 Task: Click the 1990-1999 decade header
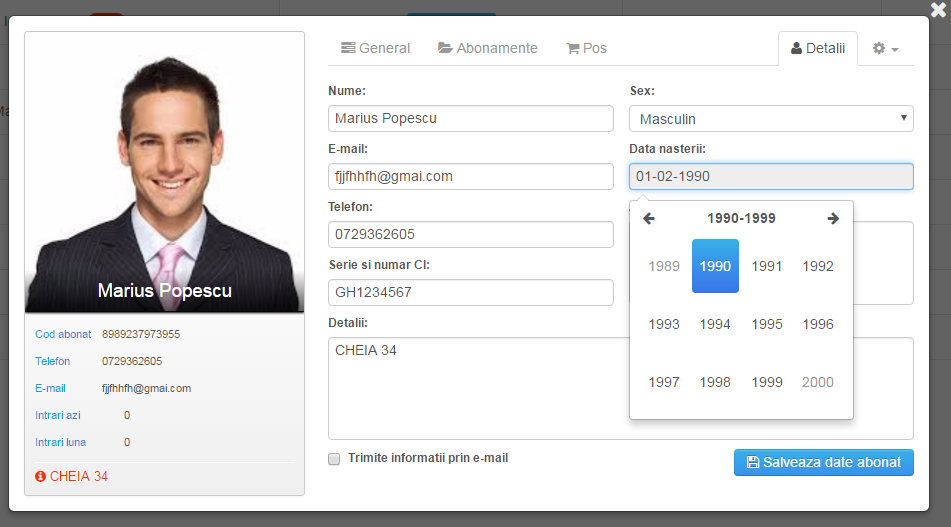[x=741, y=218]
